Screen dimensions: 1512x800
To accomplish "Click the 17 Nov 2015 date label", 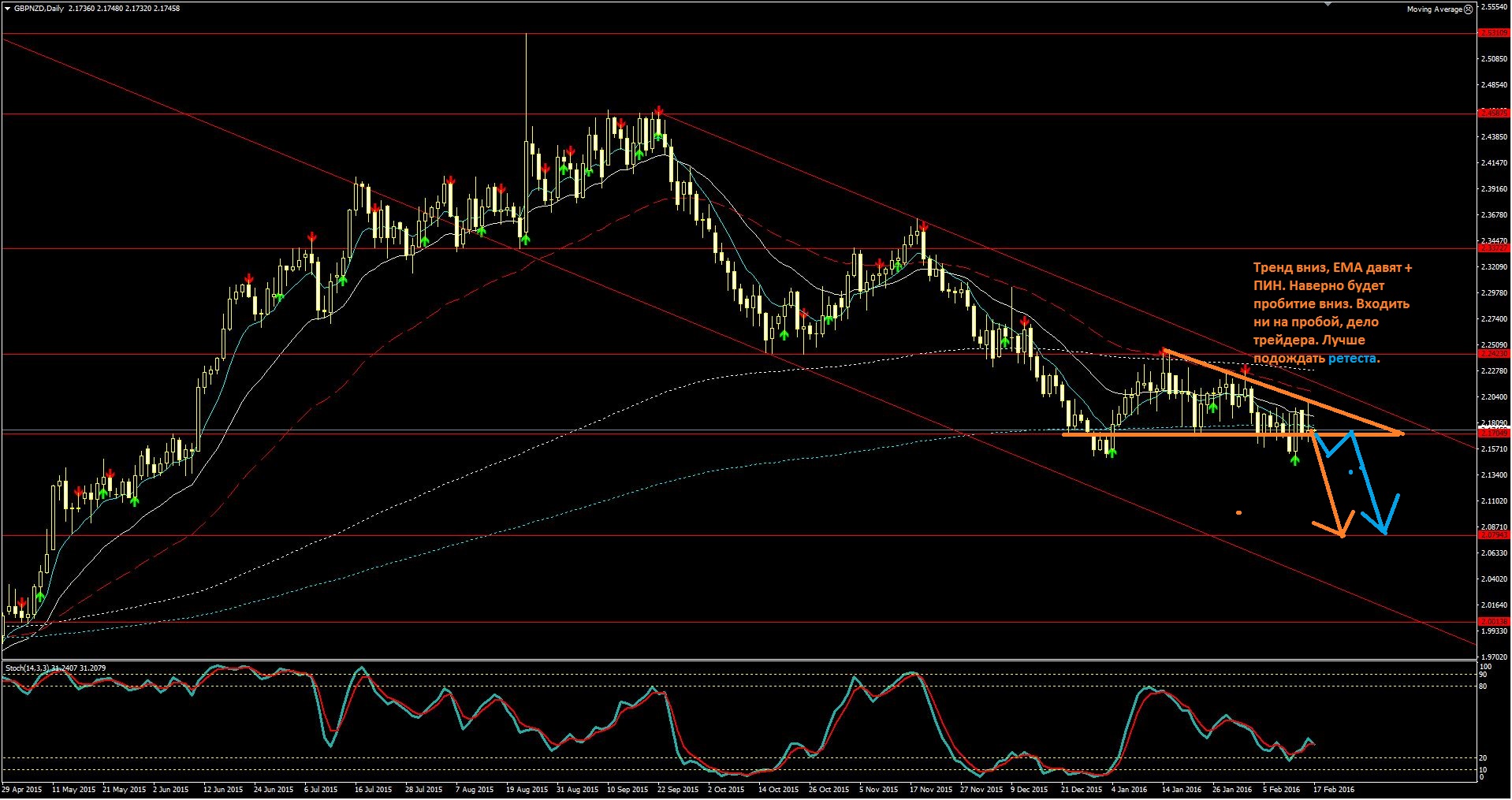I will pyautogui.click(x=931, y=790).
